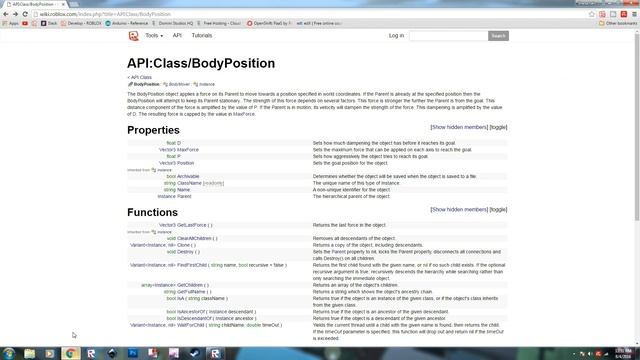
Task: Click the Search button
Action: [x=498, y=36]
